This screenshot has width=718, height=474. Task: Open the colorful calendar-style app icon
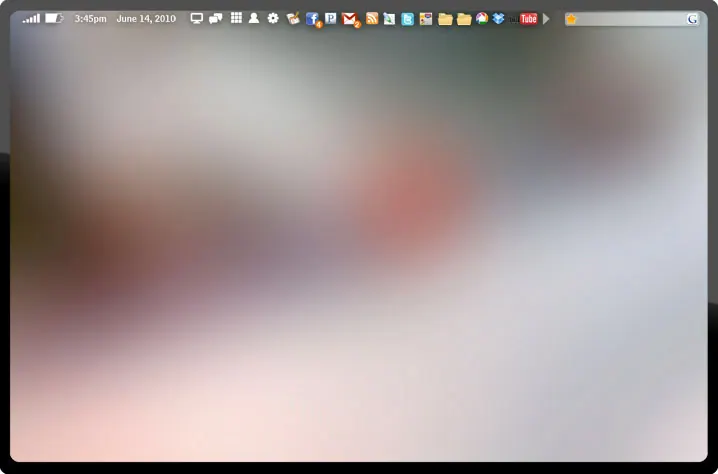tap(426, 19)
